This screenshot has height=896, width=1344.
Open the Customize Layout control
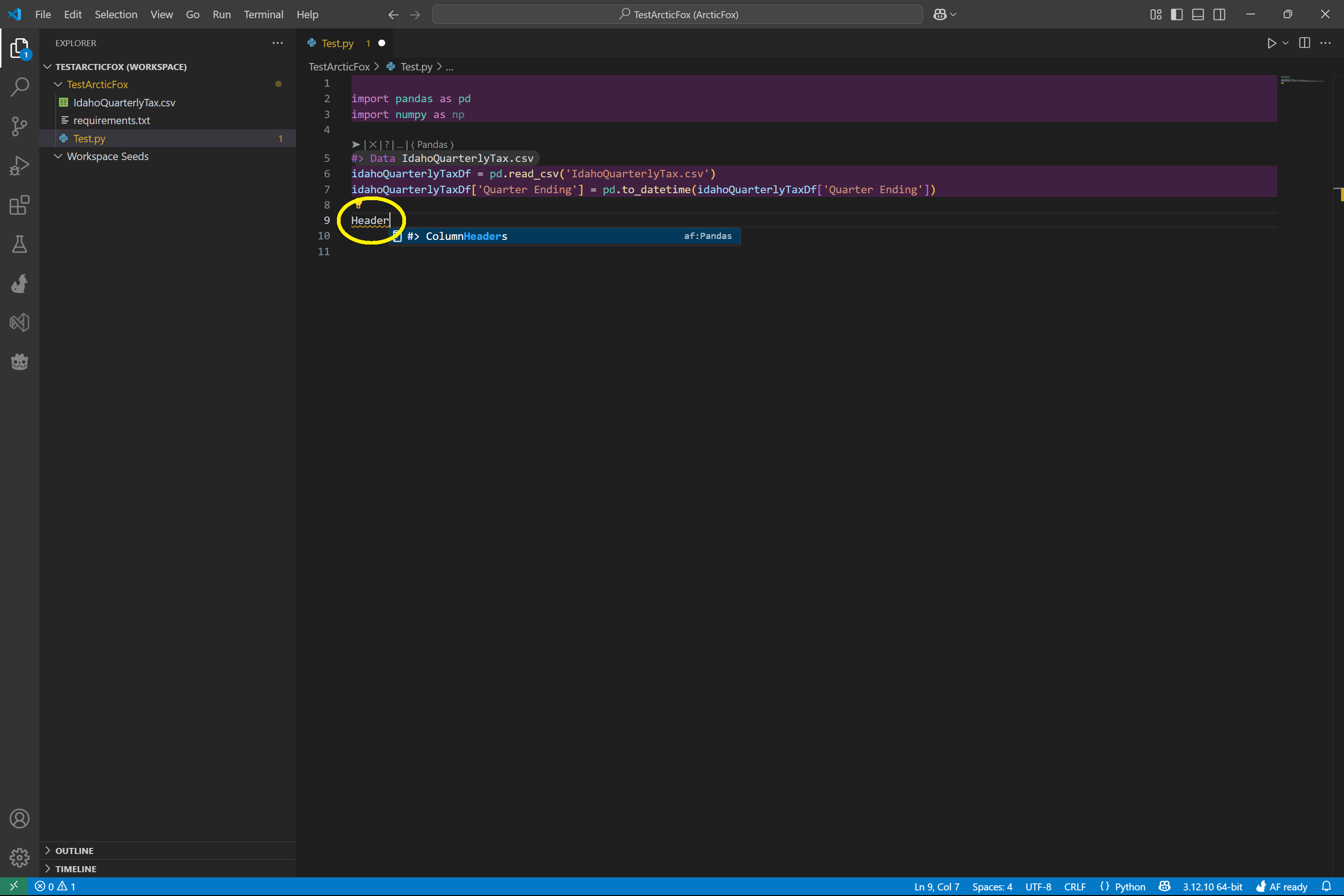(x=1155, y=14)
